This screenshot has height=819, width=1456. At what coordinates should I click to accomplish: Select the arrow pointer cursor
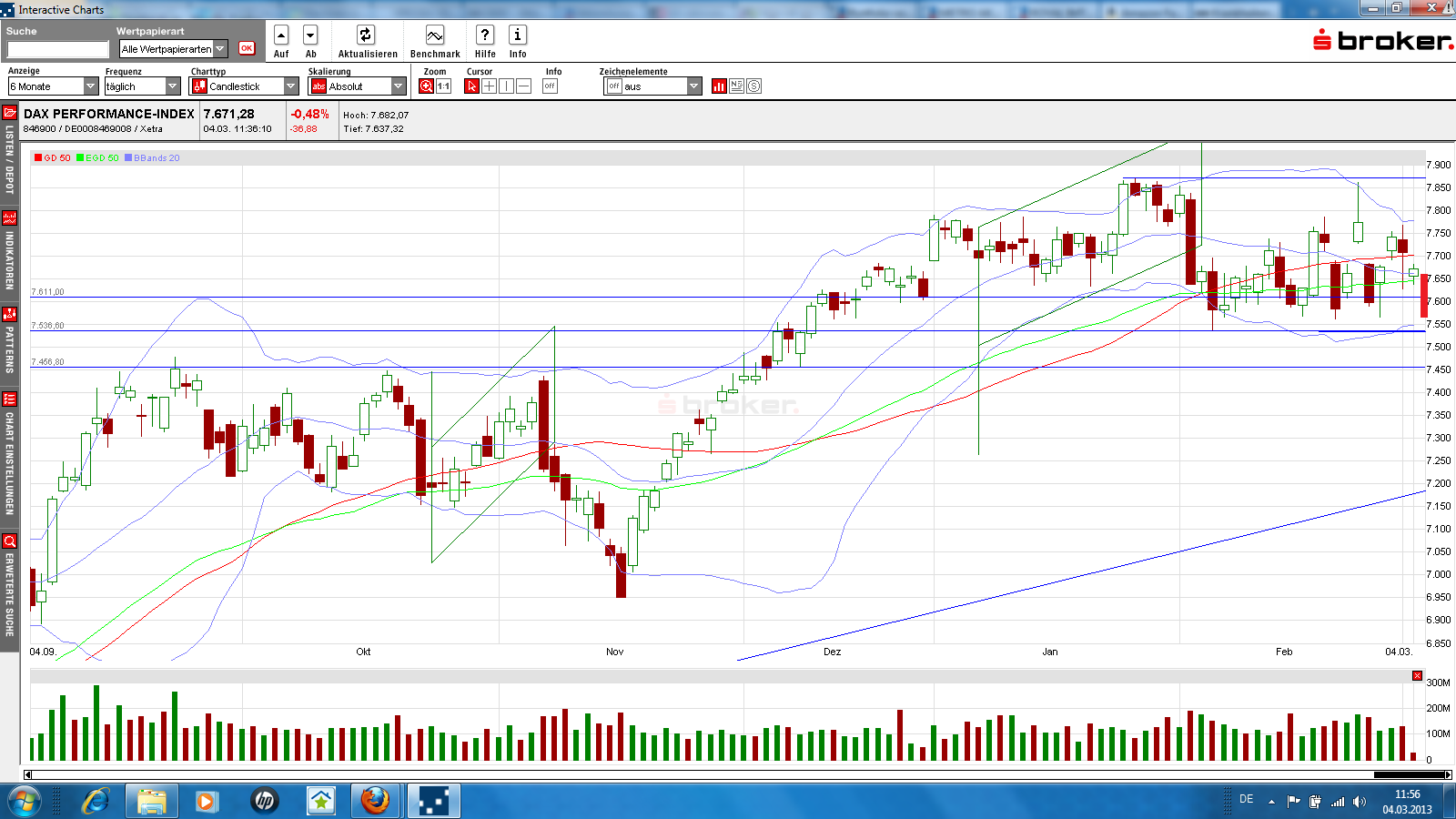[x=471, y=86]
